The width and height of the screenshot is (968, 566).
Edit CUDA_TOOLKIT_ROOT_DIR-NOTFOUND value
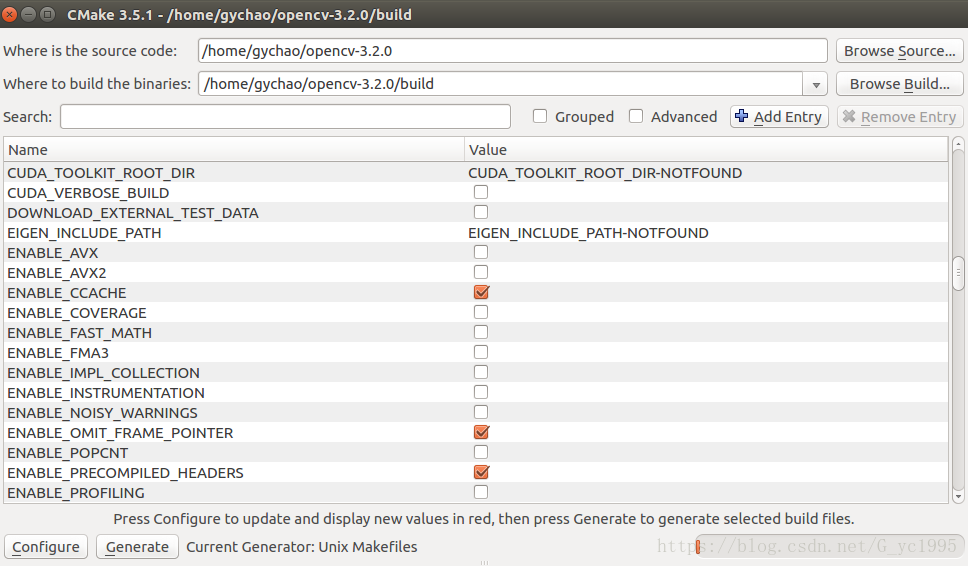pyautogui.click(x=605, y=173)
